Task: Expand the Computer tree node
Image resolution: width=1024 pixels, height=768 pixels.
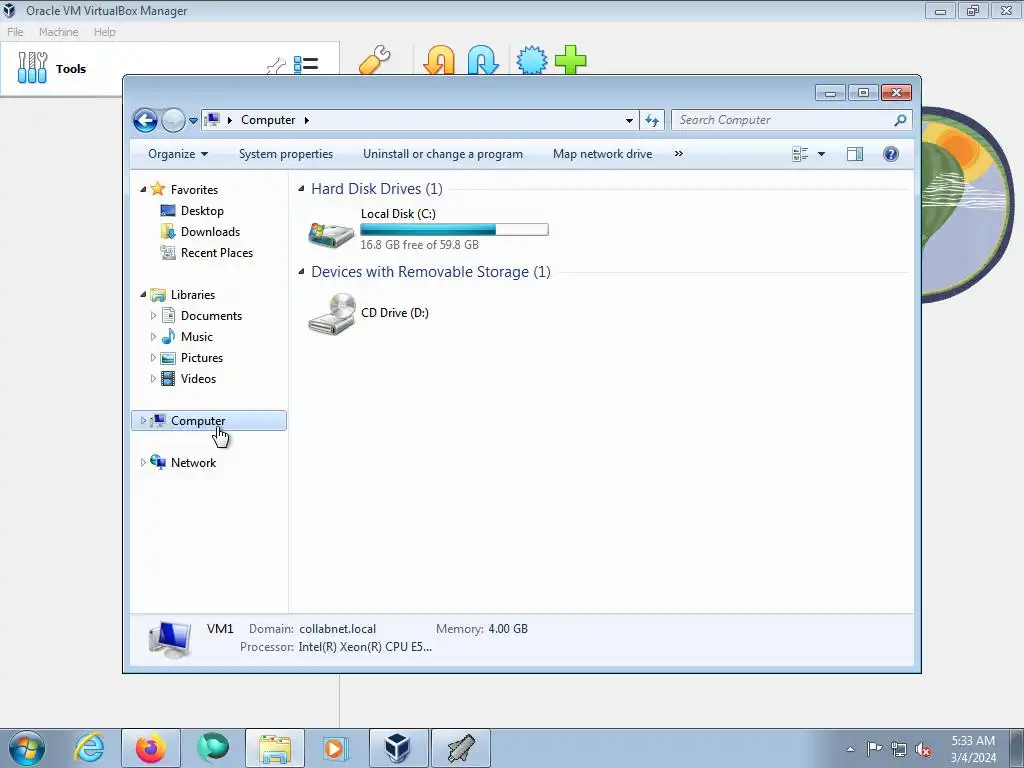Action: click(x=143, y=421)
